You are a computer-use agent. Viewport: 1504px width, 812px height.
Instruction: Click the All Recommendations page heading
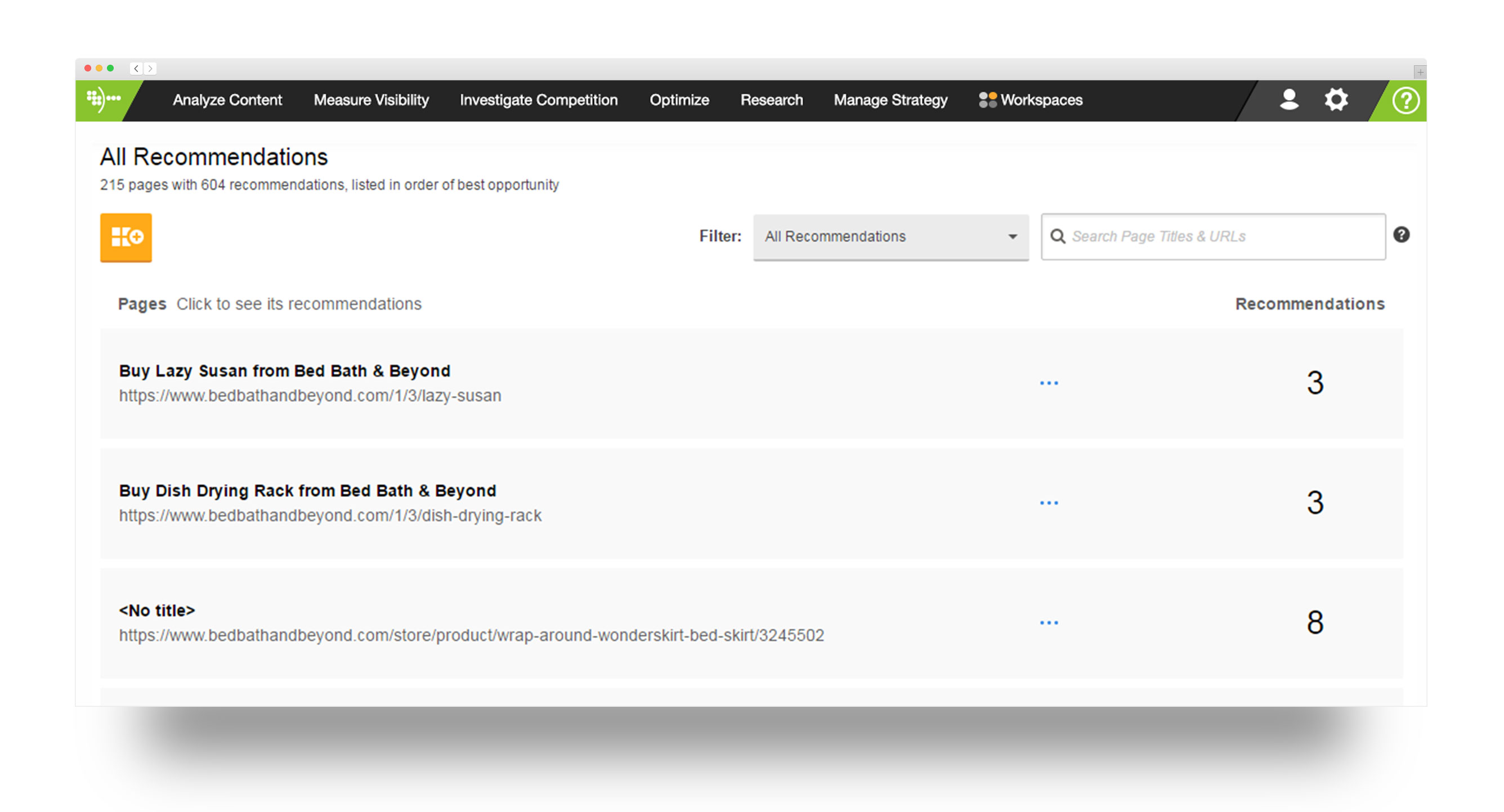[214, 156]
